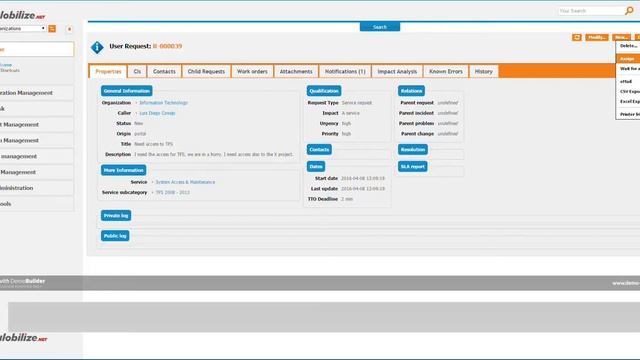
Task: Click the Title value 'Need access to TFS'
Action: point(153,144)
